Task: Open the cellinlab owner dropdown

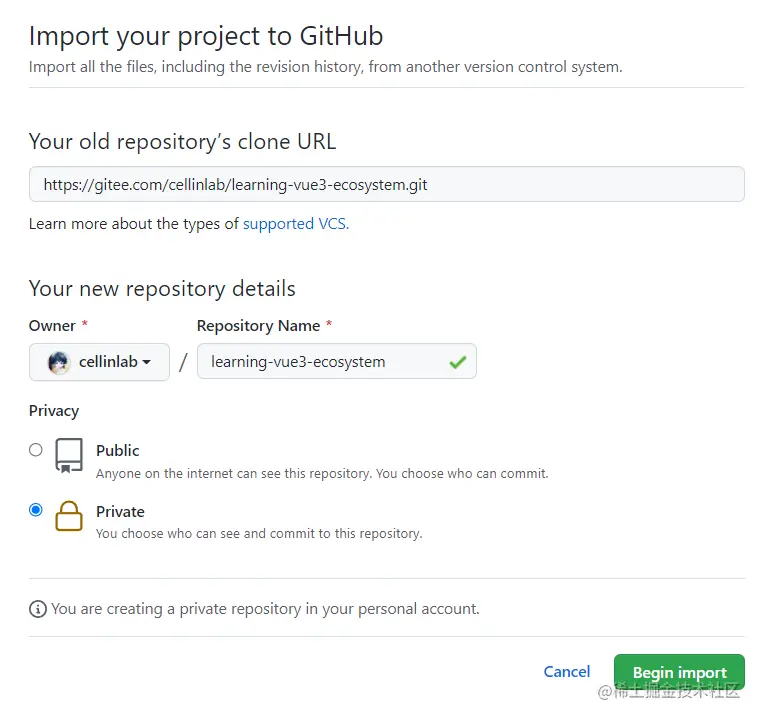Action: [99, 362]
